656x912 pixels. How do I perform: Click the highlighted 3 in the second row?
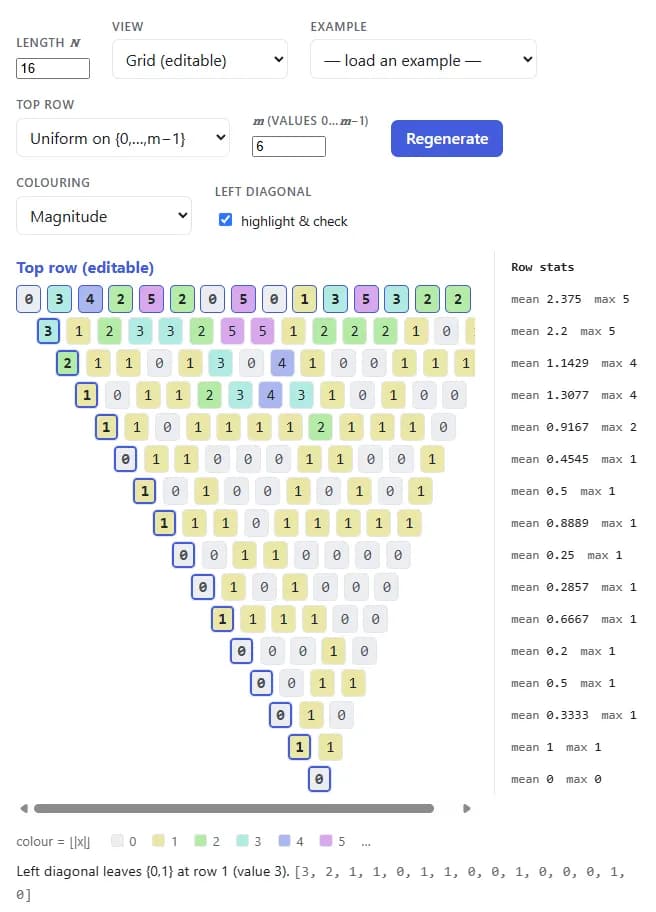pos(48,331)
